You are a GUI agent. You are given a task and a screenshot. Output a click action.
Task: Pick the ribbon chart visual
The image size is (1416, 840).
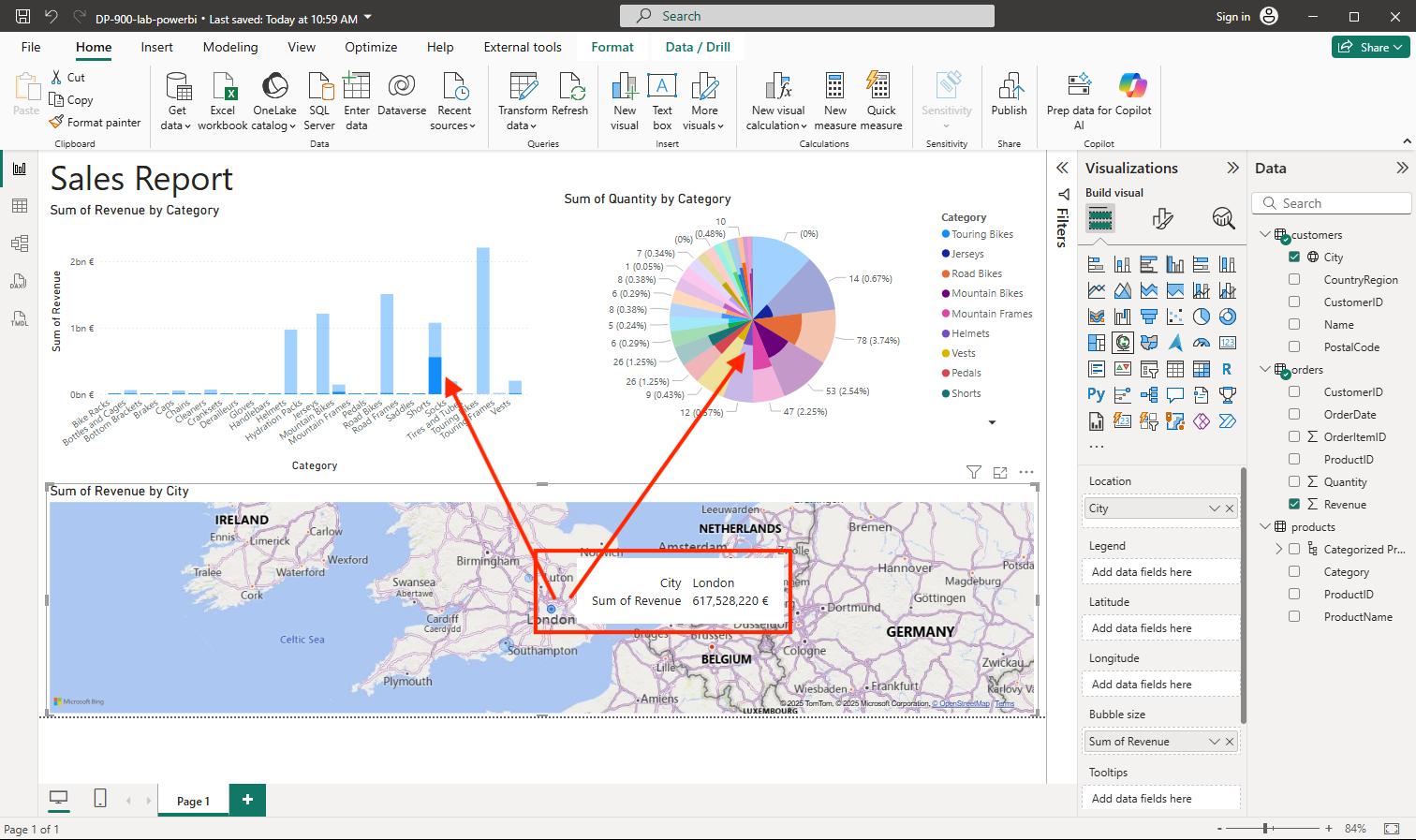[1097, 317]
